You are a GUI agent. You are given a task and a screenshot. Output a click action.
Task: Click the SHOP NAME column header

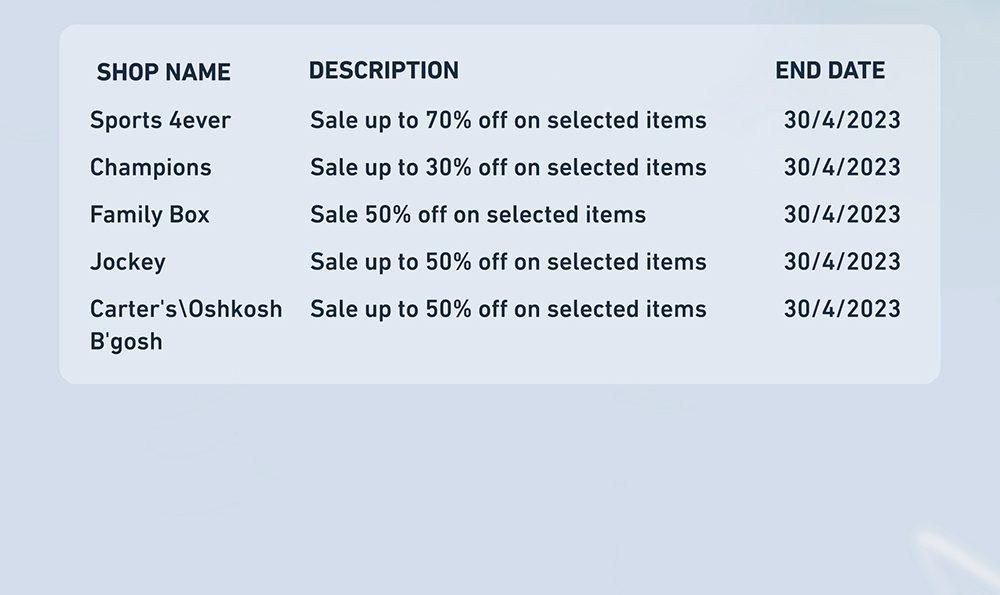tap(163, 72)
